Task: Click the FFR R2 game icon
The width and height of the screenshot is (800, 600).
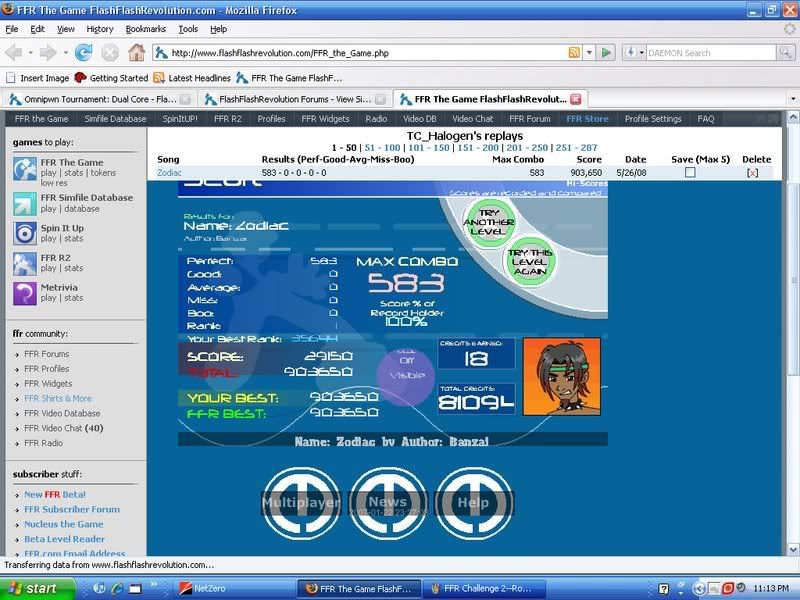Action: [25, 263]
